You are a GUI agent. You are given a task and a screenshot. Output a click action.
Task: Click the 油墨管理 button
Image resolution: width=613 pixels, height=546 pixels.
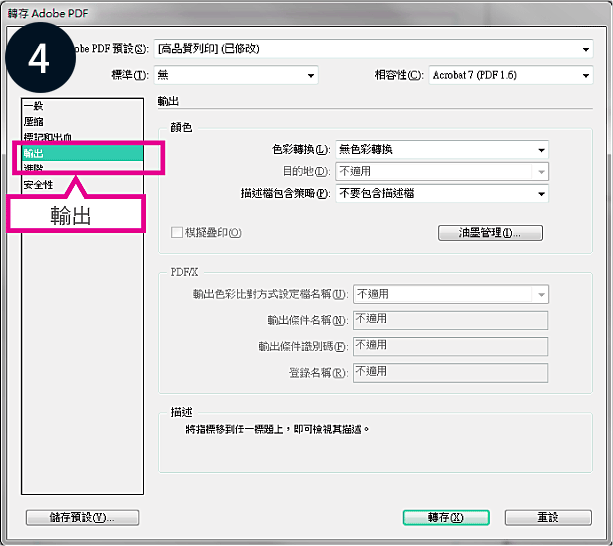(490, 233)
